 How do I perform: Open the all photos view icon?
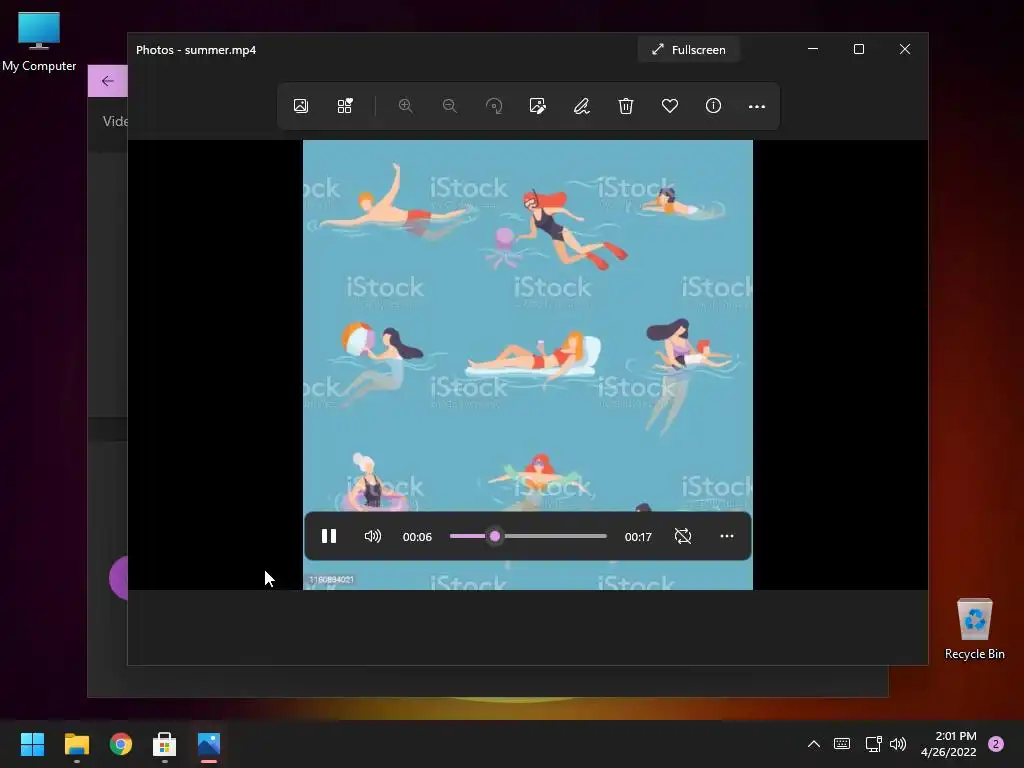pyautogui.click(x=300, y=106)
